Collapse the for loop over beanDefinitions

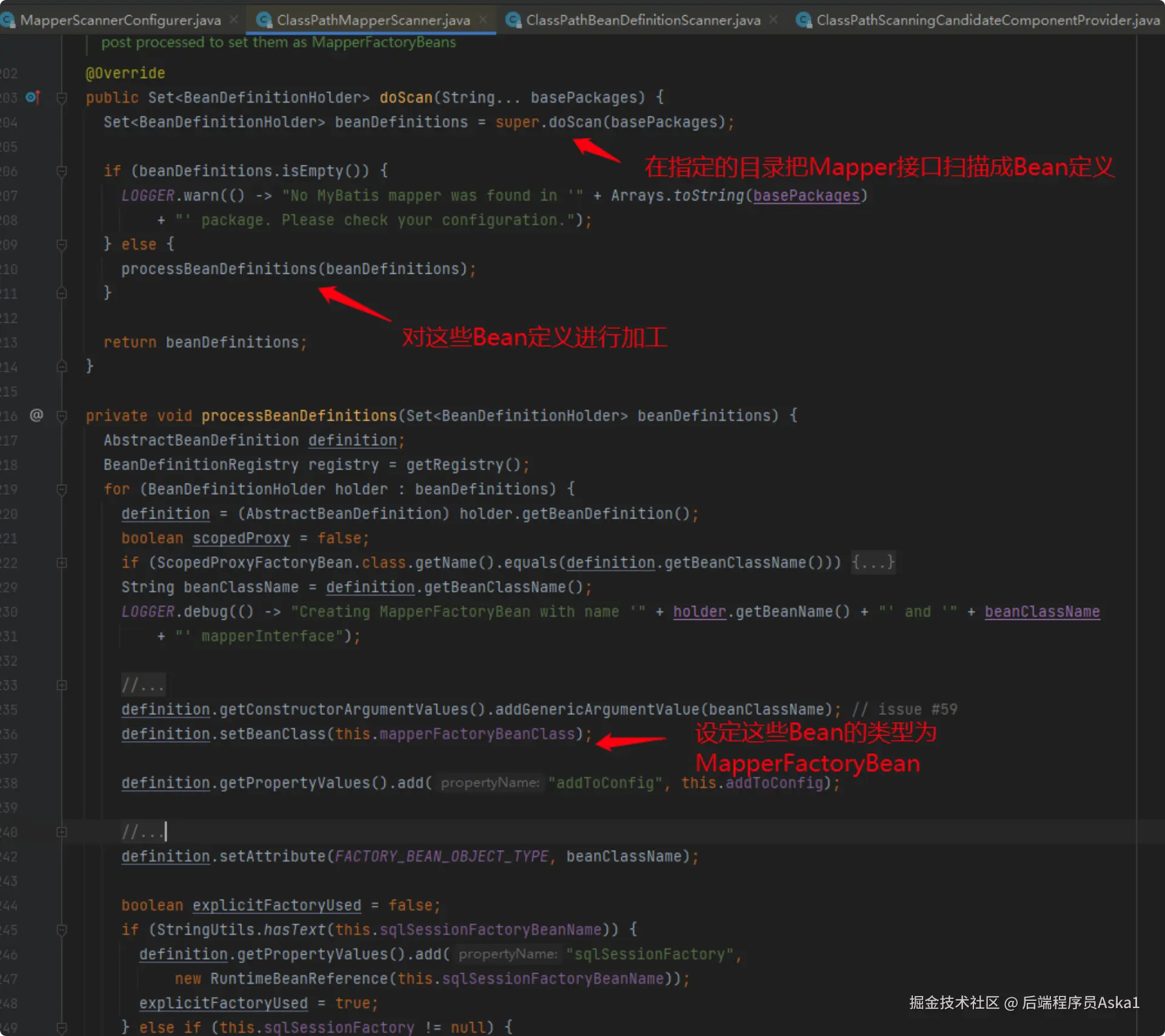61,489
